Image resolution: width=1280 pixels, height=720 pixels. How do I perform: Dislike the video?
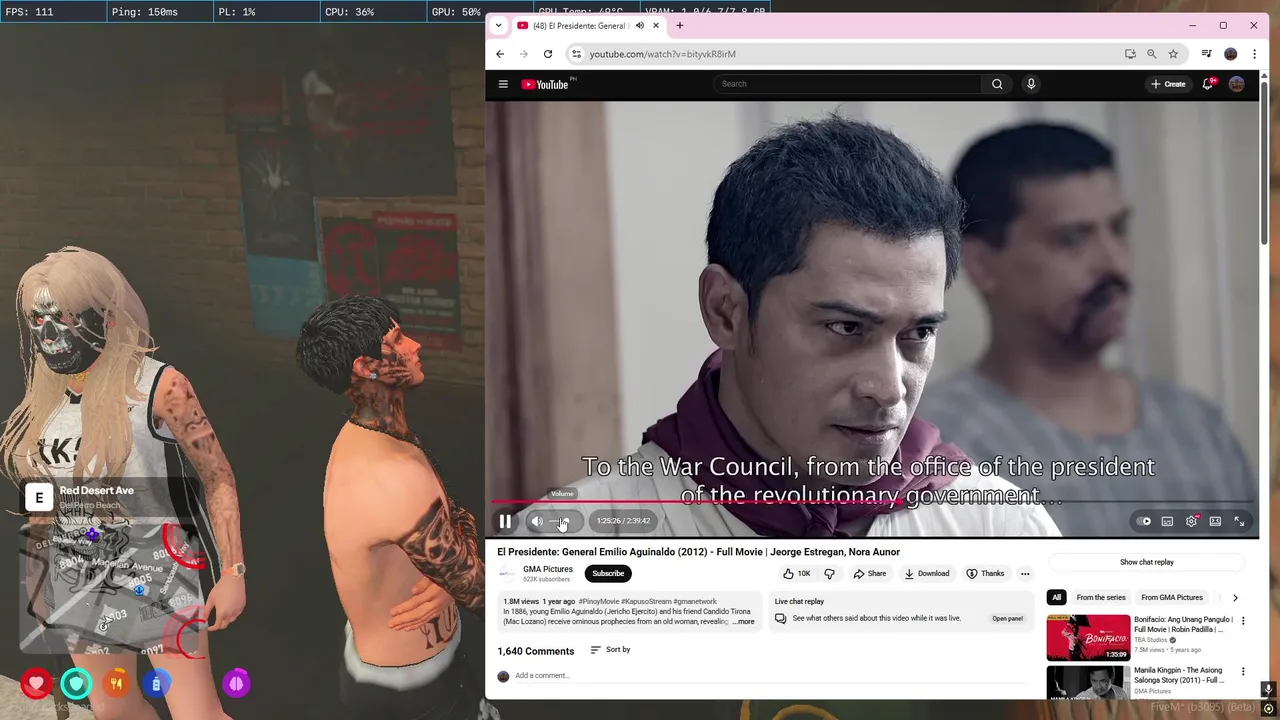[829, 573]
